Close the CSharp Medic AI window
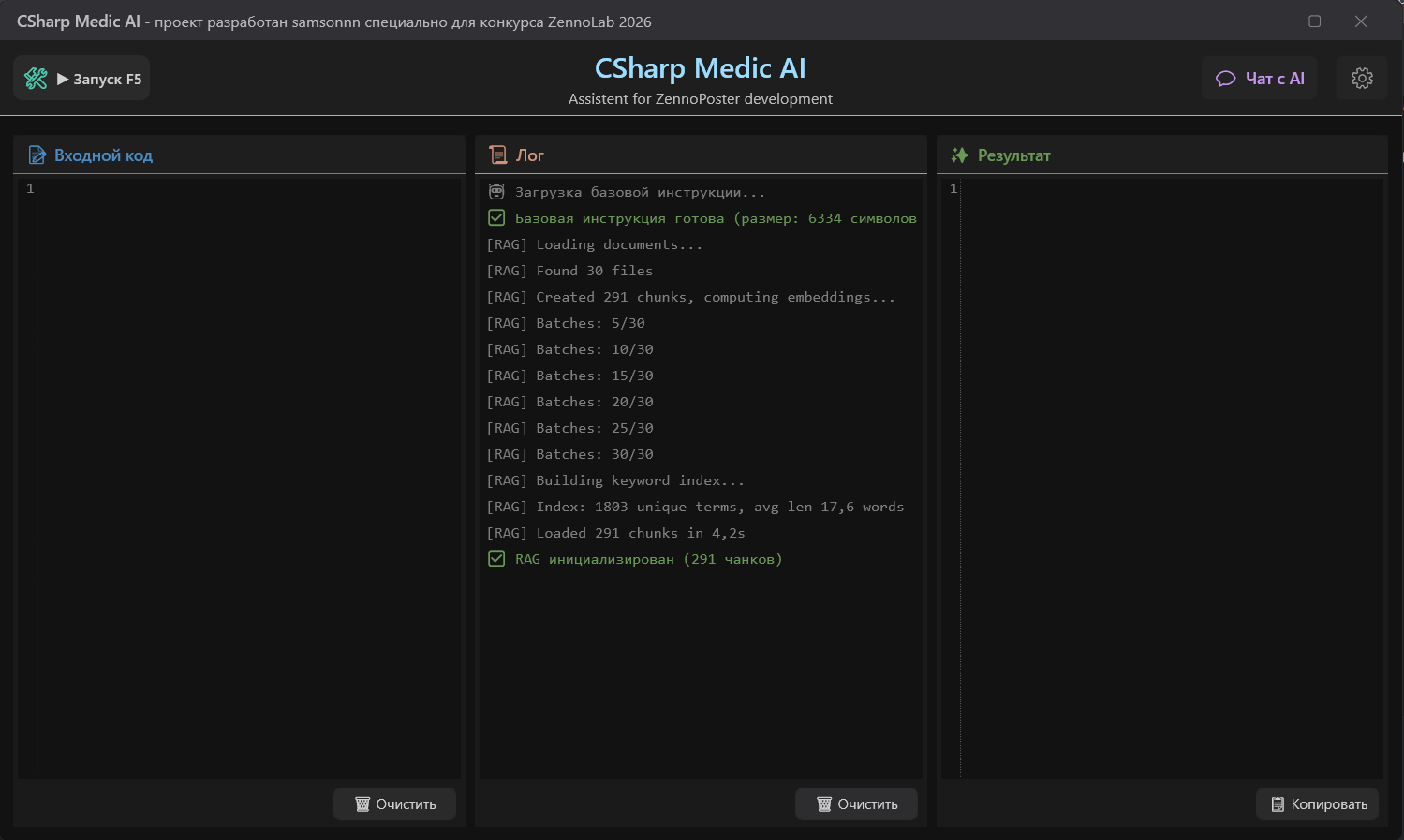Image resolution: width=1404 pixels, height=840 pixels. pos(1361,21)
